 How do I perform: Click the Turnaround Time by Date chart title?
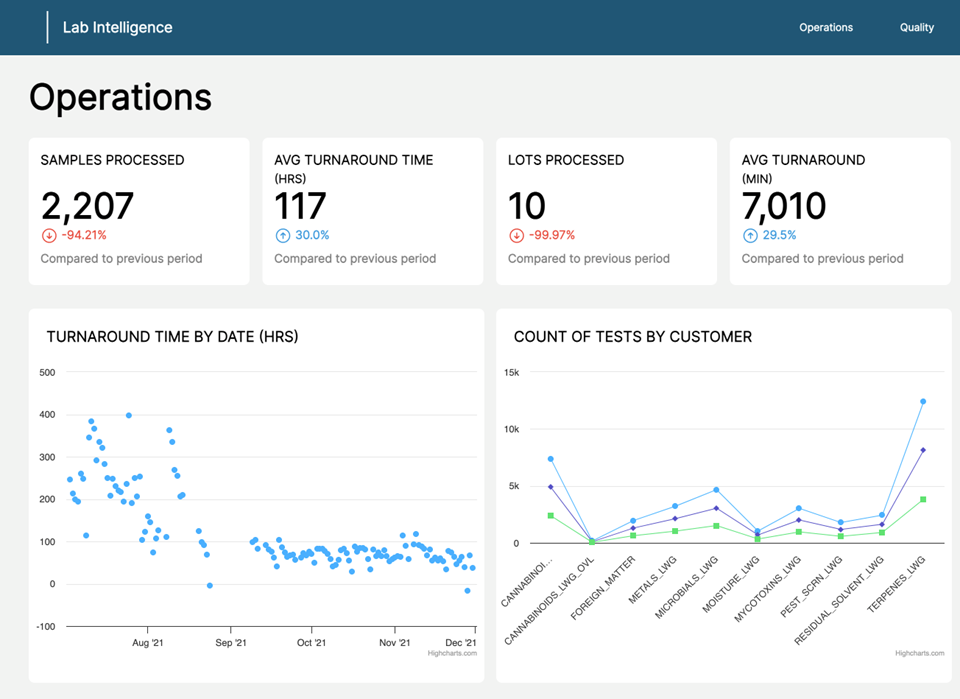(172, 337)
